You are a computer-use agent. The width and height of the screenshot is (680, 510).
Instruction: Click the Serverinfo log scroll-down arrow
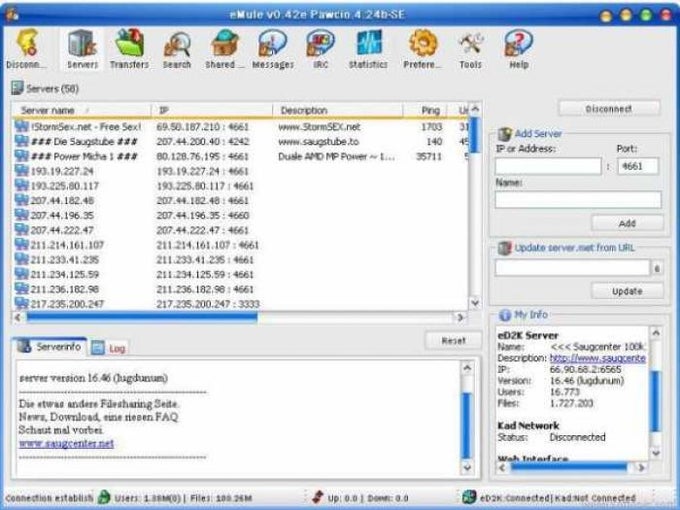click(467, 468)
